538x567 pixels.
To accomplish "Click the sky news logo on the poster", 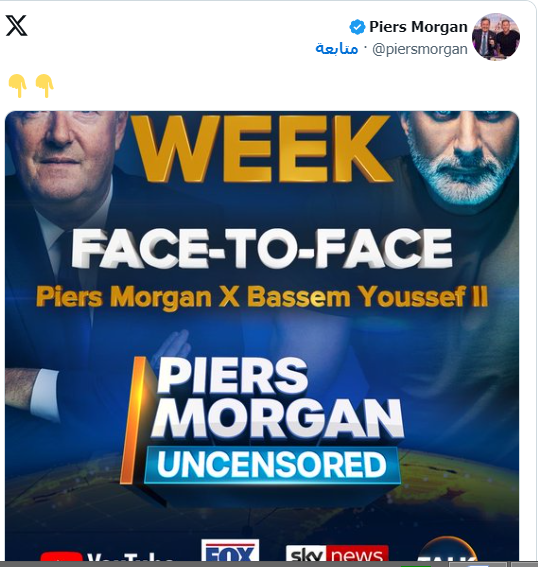I will 337,553.
